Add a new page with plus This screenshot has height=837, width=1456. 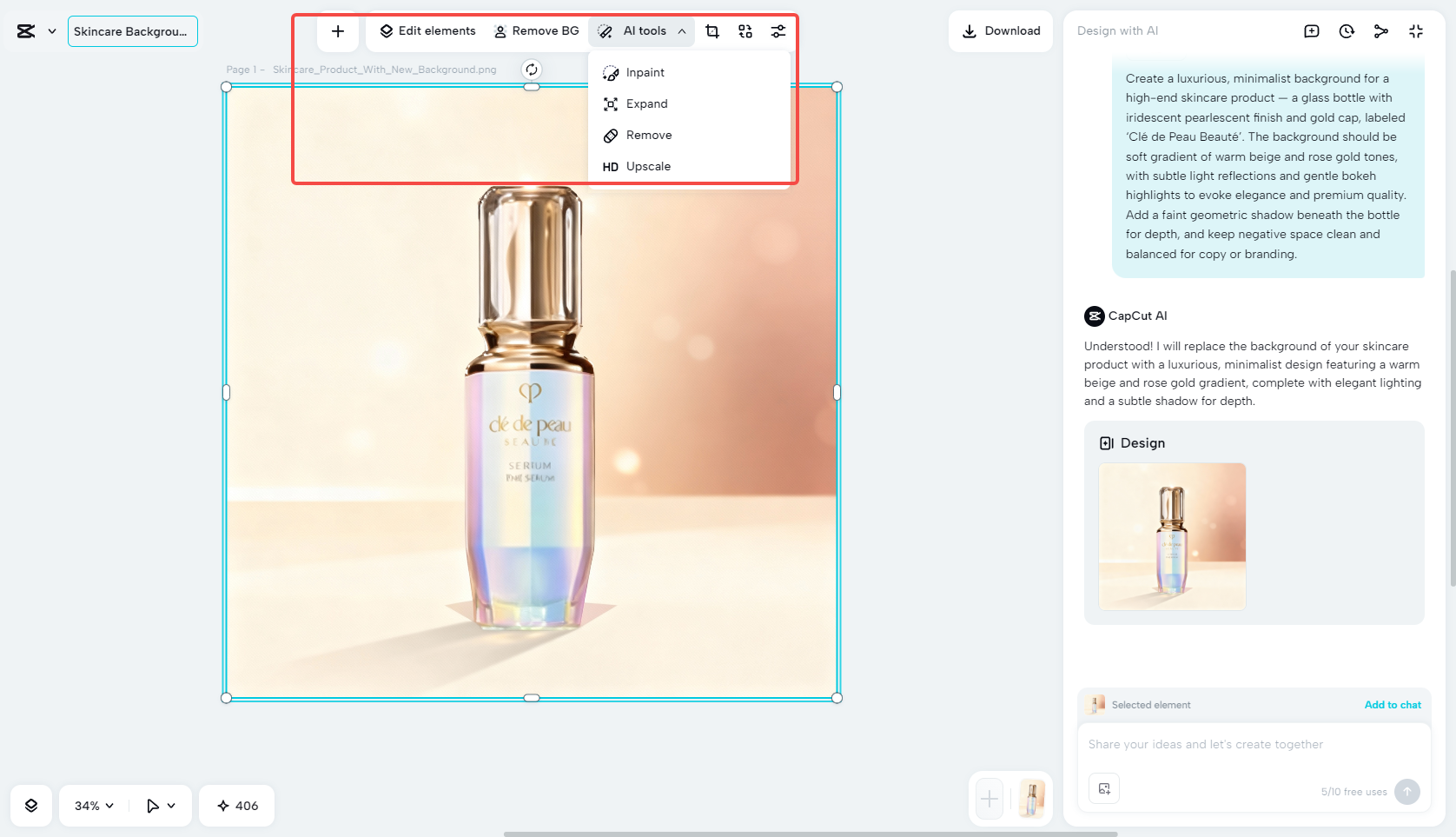coord(989,799)
